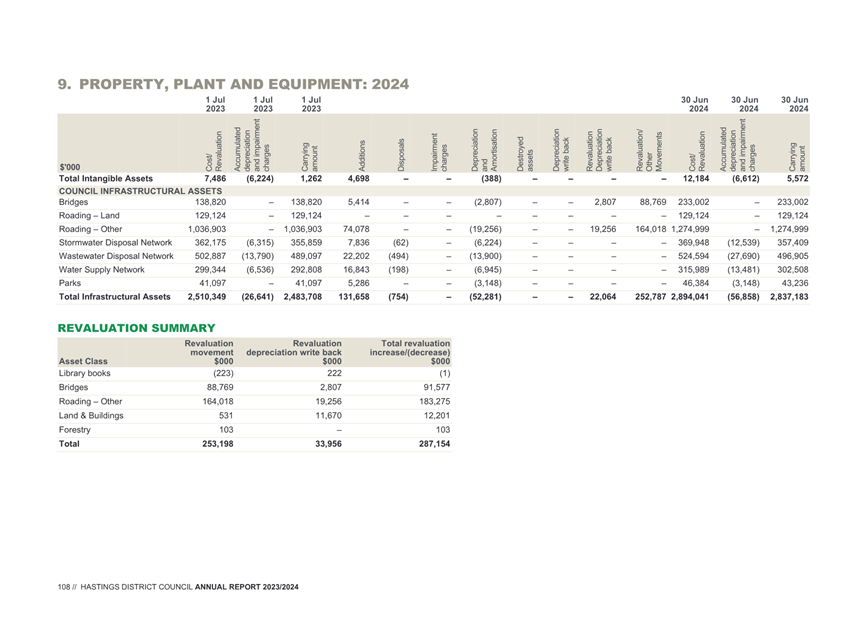
Task: Click the Intangible closing cost value 12,184
Action: point(696,178)
